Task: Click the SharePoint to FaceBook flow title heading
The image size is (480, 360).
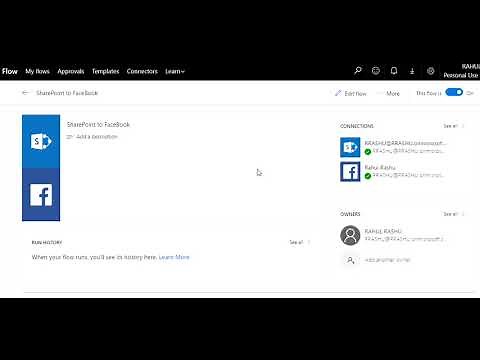Action: tap(98, 124)
